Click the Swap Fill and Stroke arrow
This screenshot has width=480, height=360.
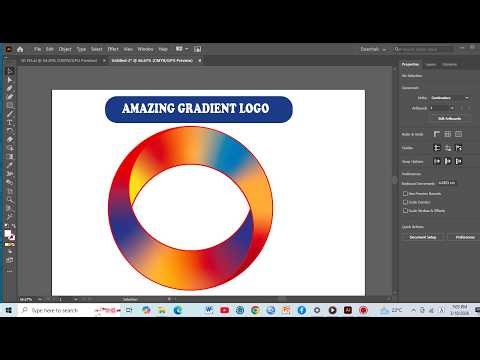(x=13, y=227)
